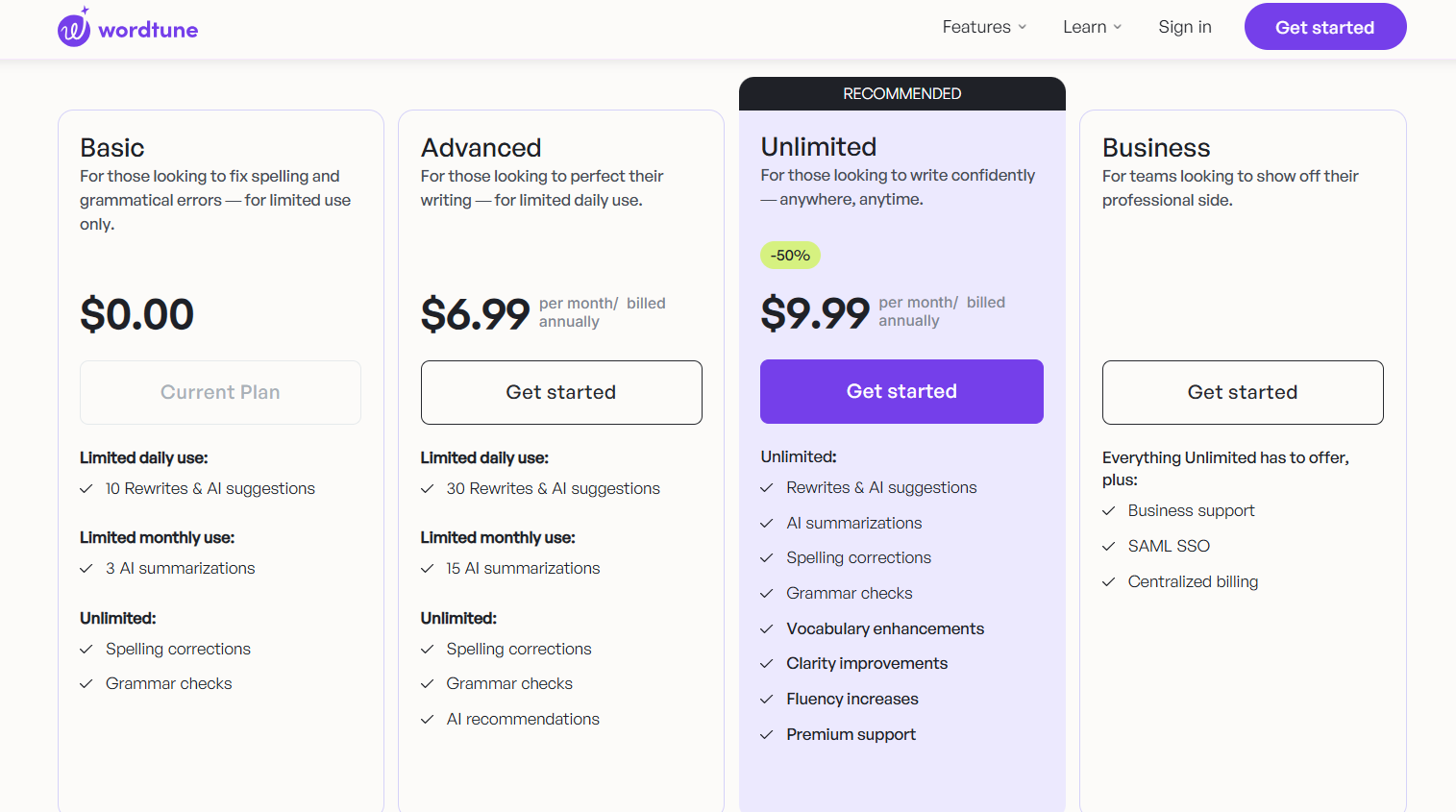Click checkmark next to AI recommendations

428,720
